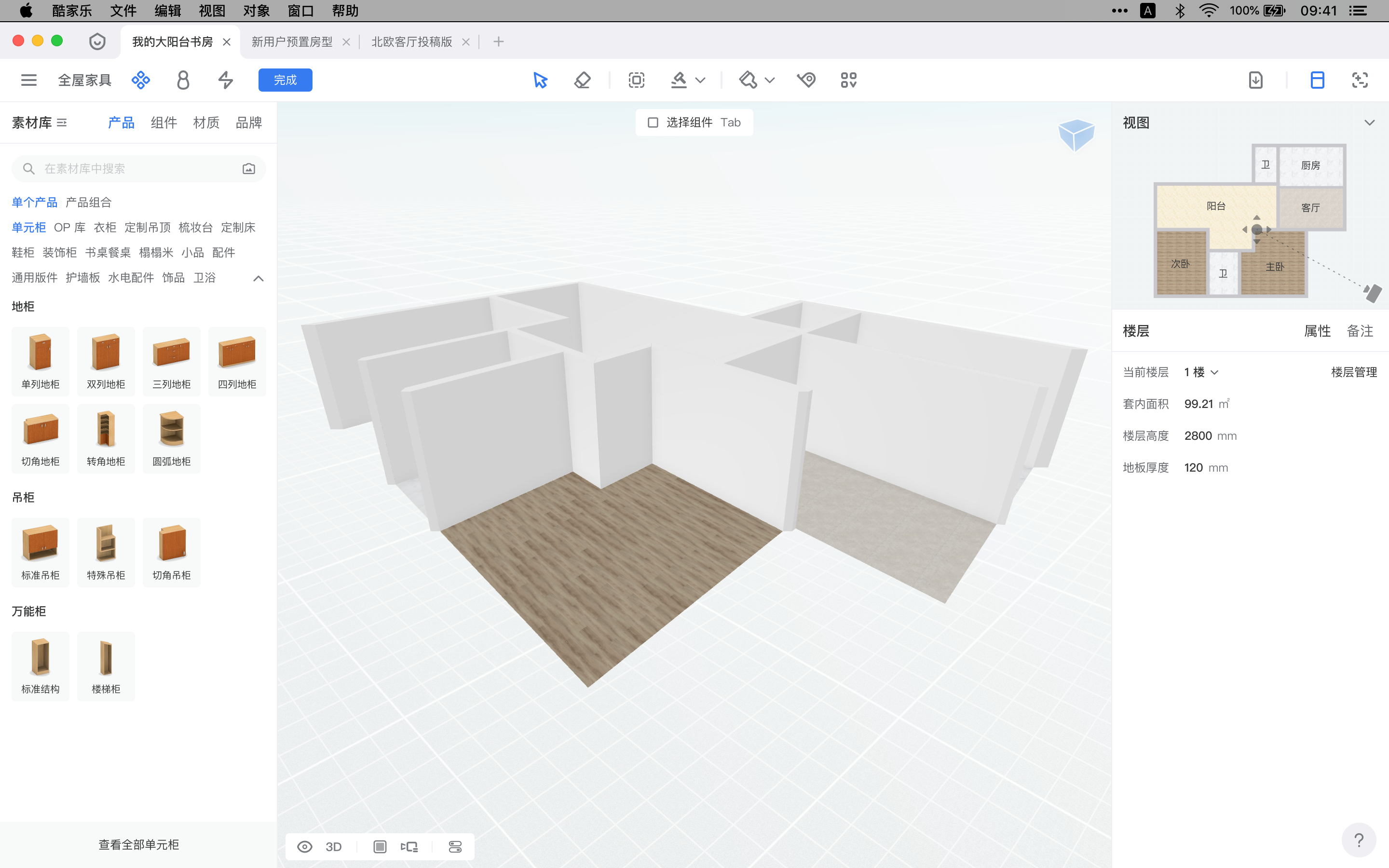Click the blue four-diamond module icon
This screenshot has height=868, width=1389.
[x=141, y=80]
